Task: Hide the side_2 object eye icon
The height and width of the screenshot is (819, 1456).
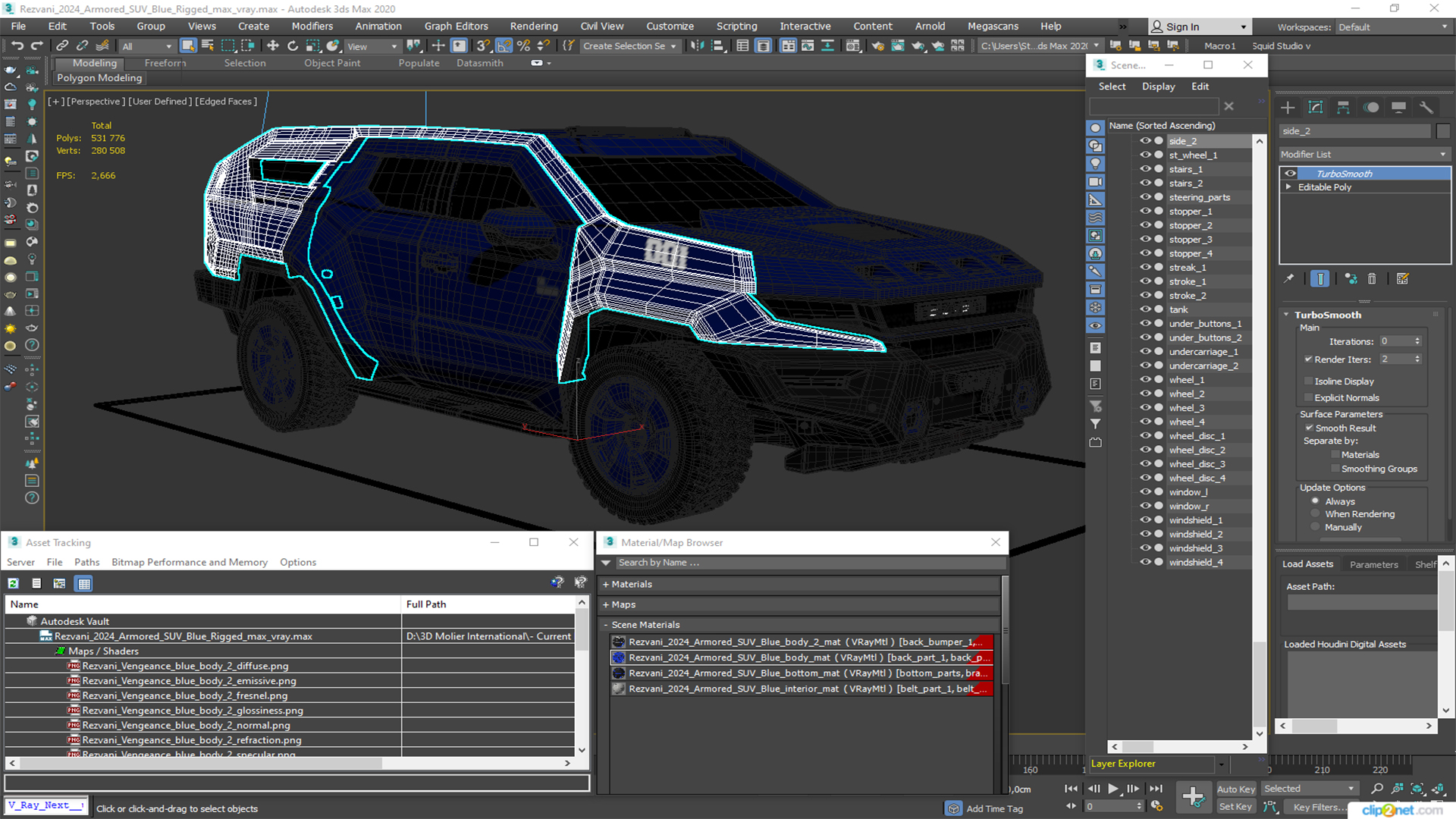Action: coord(1145,141)
